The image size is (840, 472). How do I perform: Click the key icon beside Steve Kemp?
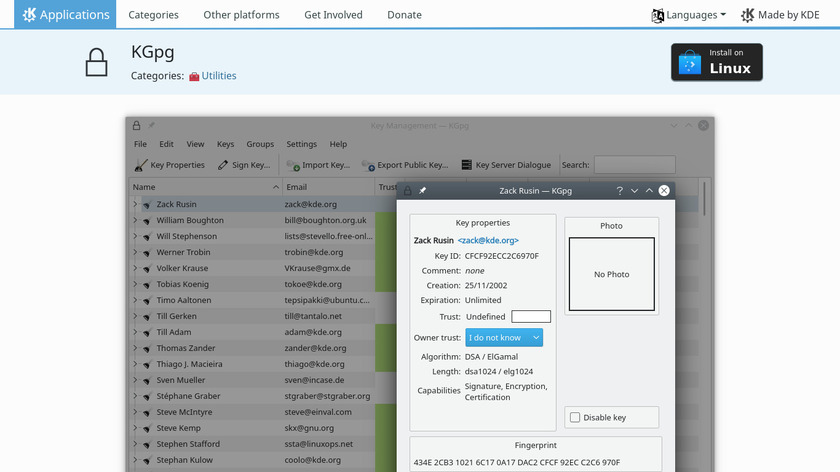coord(147,429)
